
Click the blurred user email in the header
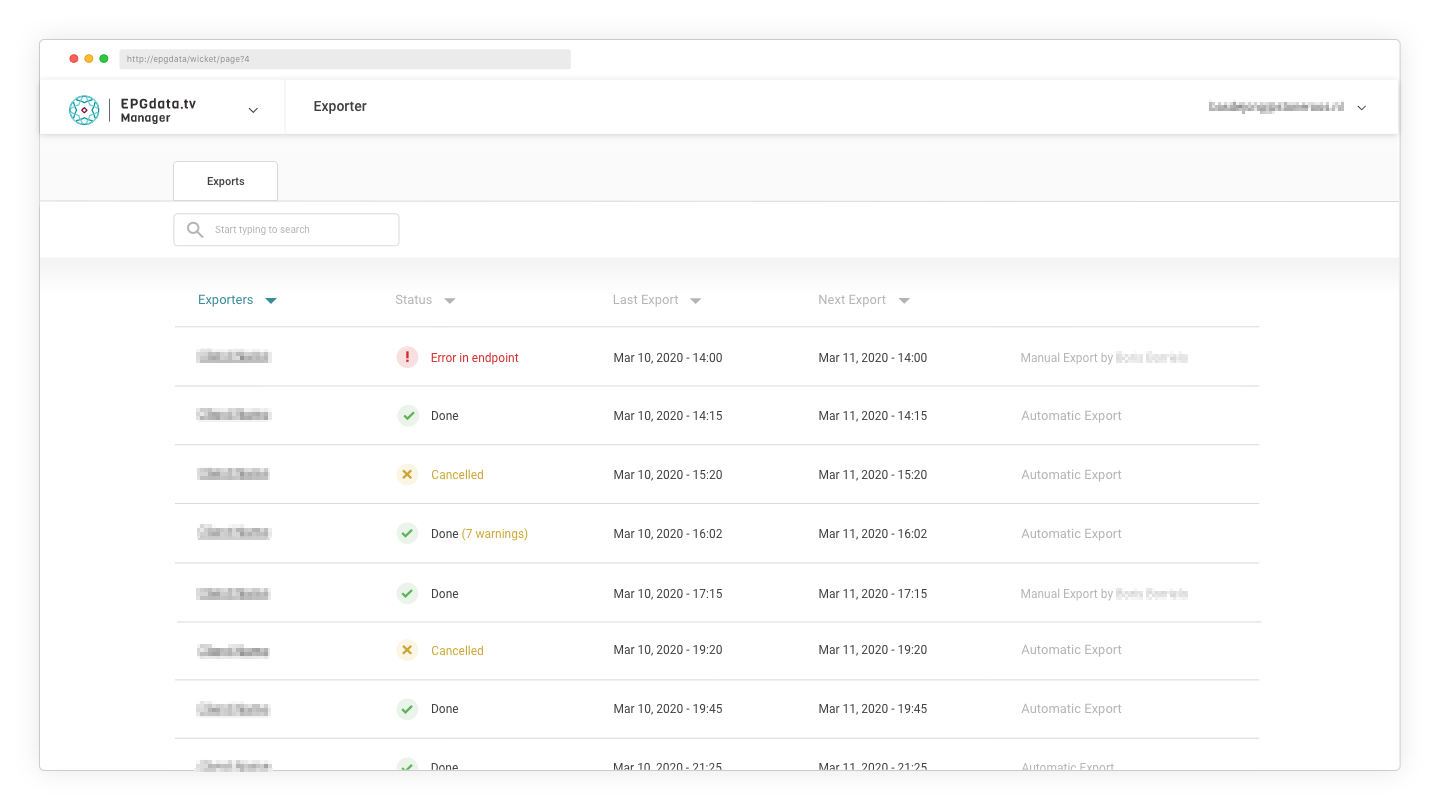pos(1275,107)
